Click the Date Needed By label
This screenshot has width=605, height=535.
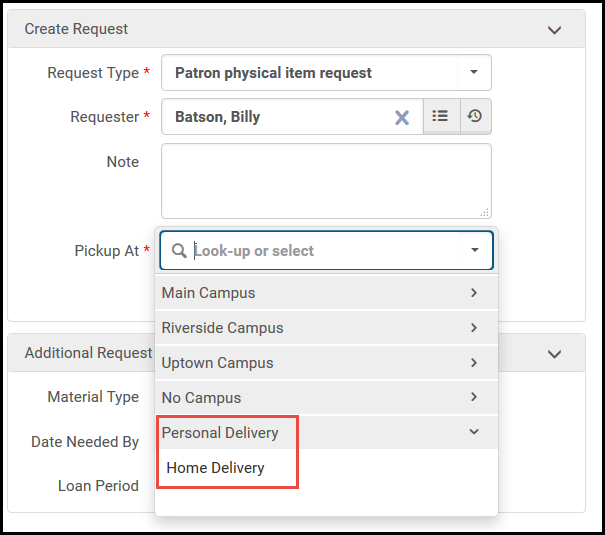click(x=85, y=442)
